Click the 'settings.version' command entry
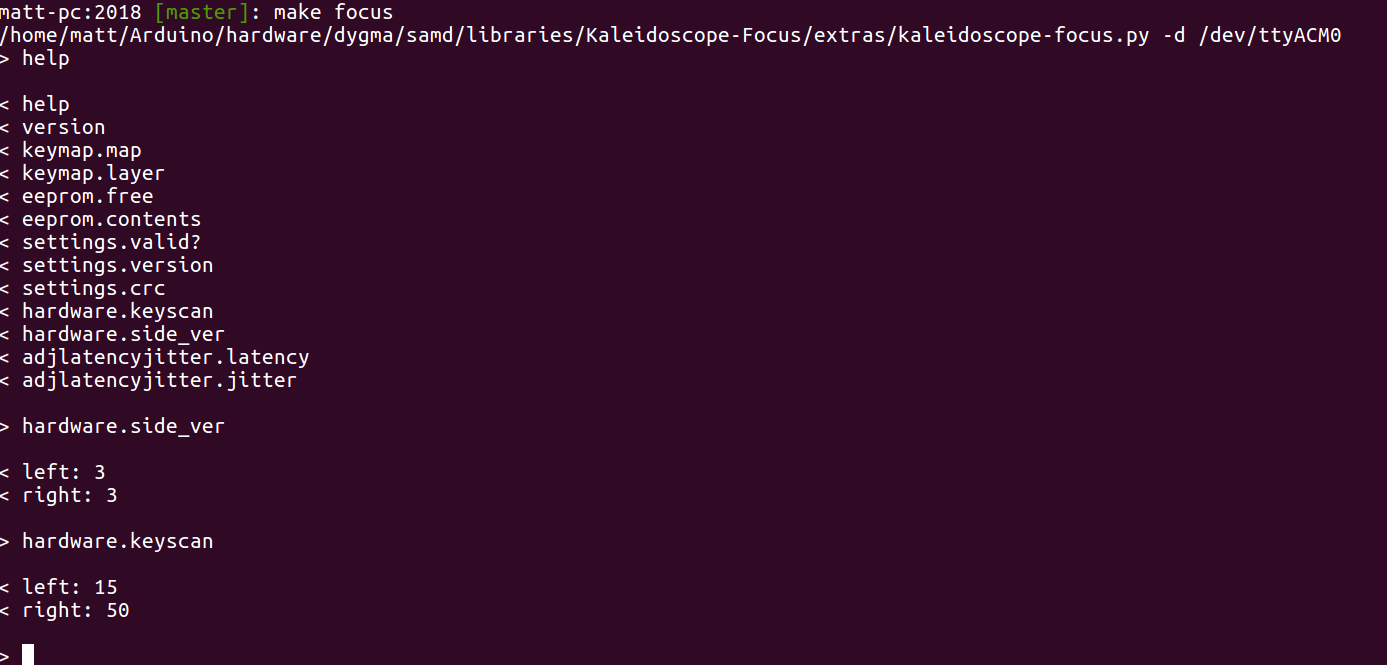 (117, 265)
